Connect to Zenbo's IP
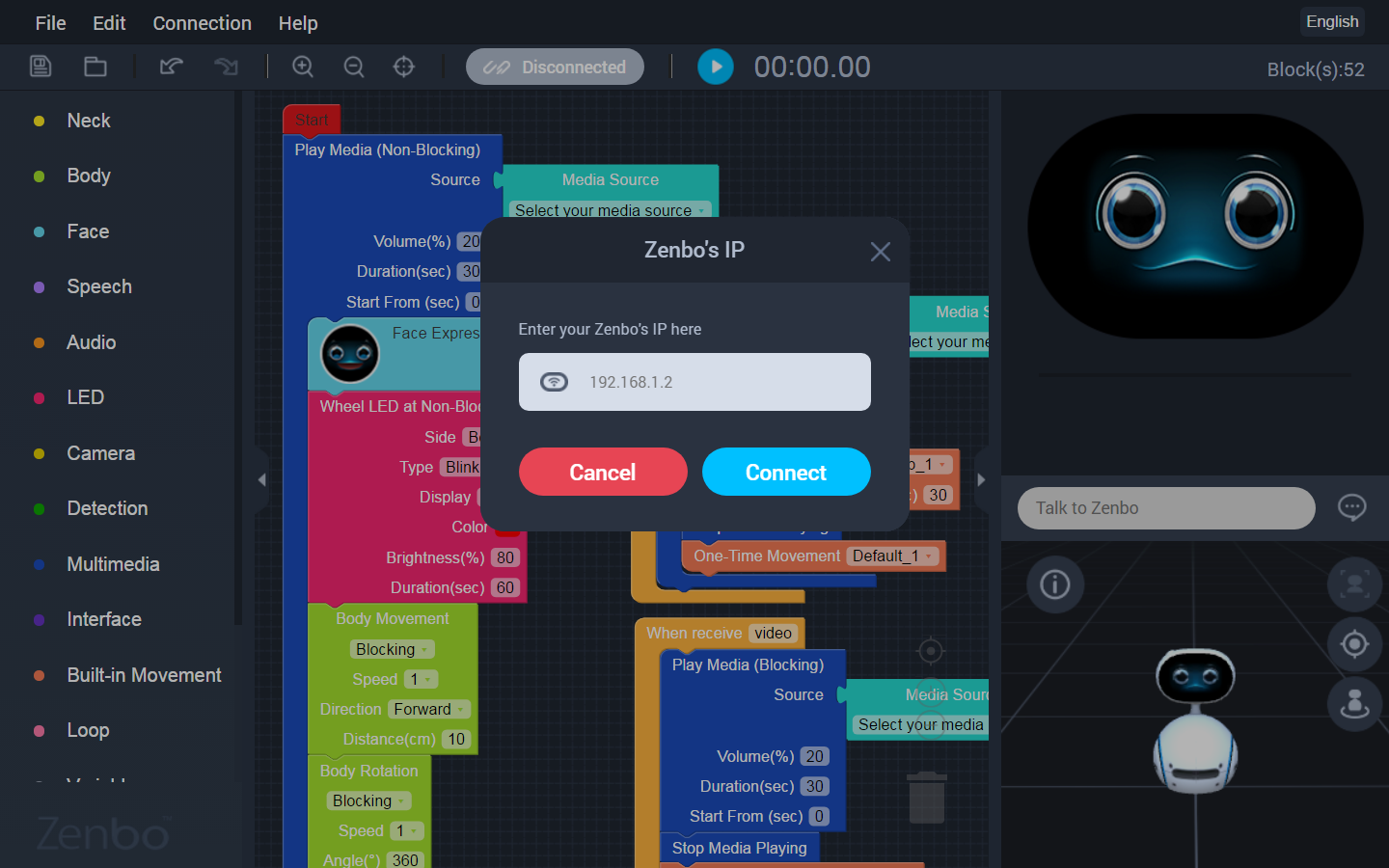 (x=786, y=472)
